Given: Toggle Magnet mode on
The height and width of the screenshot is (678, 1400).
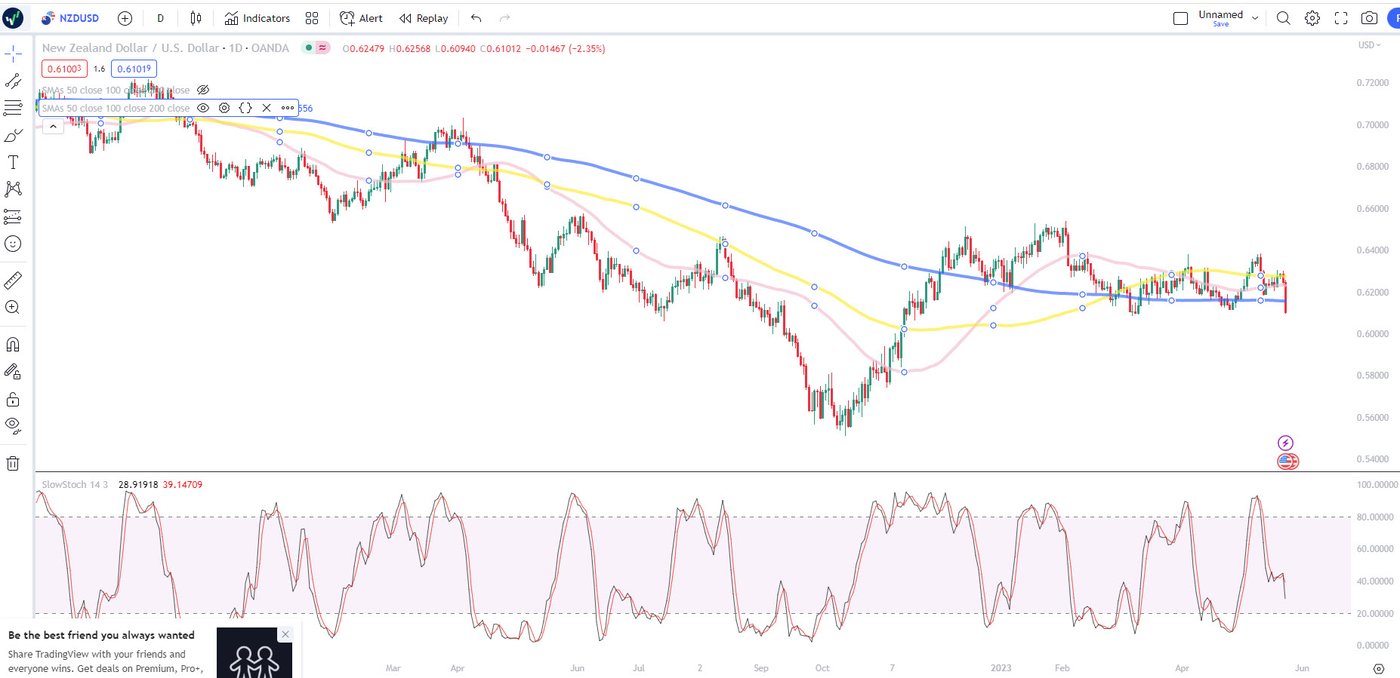Looking at the screenshot, I should [x=13, y=345].
